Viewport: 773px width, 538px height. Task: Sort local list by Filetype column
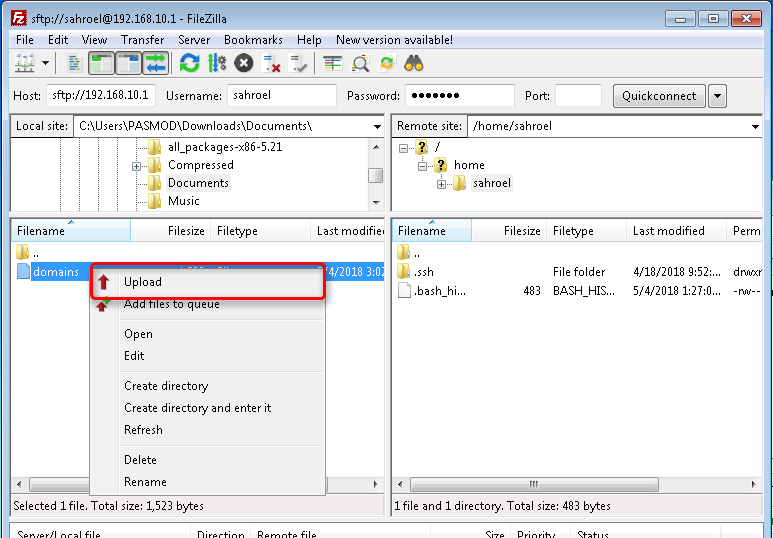coord(261,231)
